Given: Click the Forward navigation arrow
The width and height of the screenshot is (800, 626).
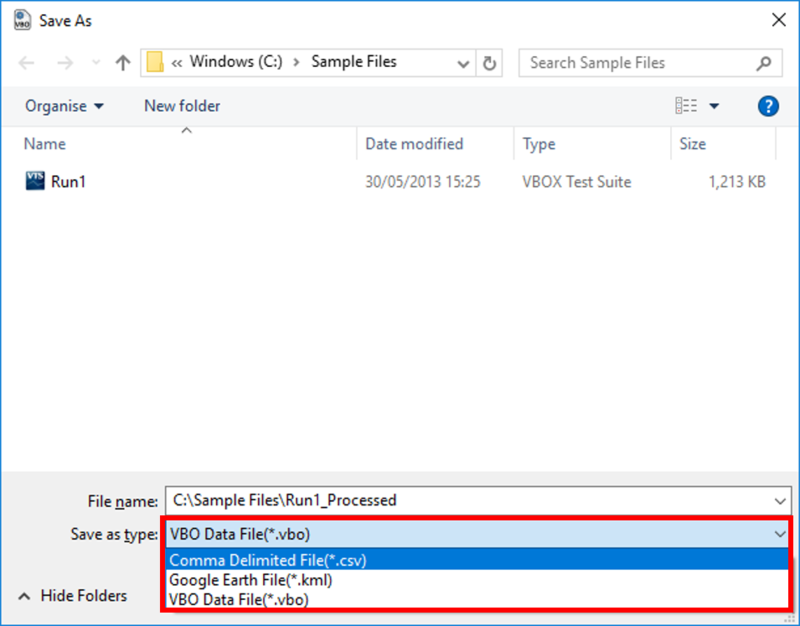Looking at the screenshot, I should coord(65,63).
